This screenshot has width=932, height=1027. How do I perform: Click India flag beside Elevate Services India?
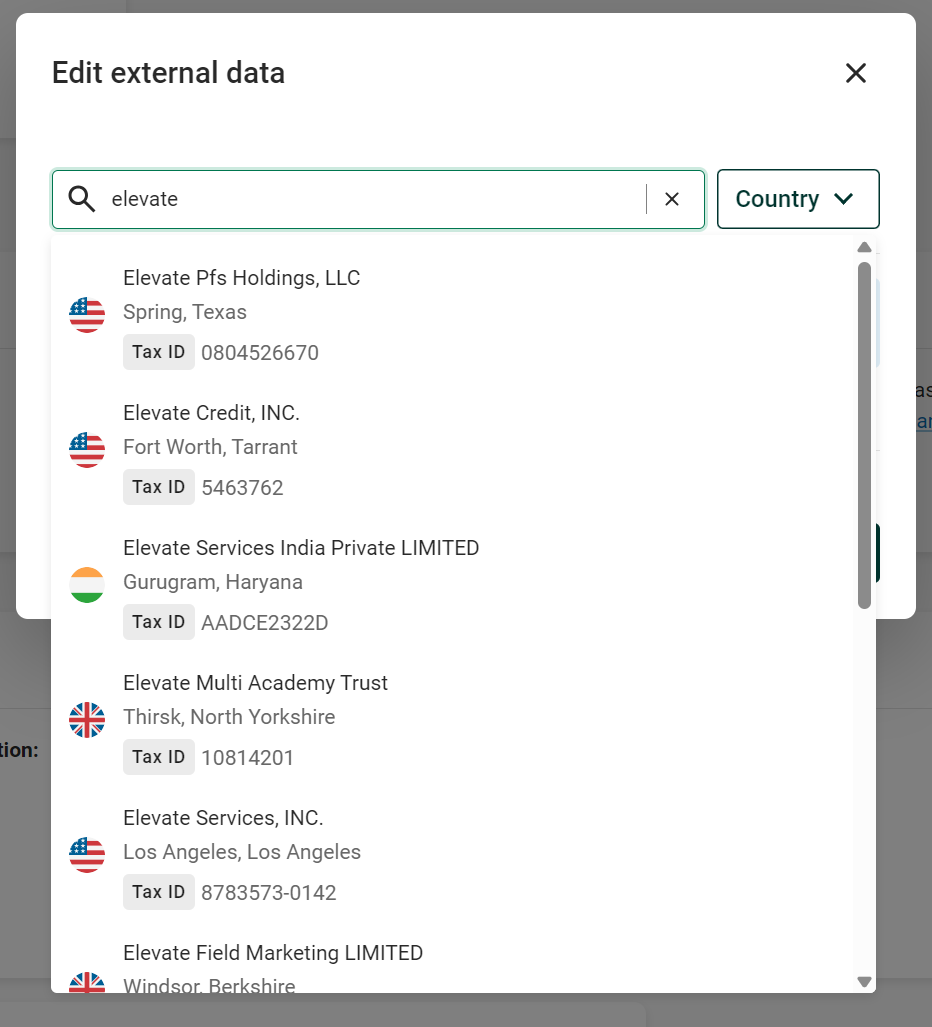[x=87, y=585]
